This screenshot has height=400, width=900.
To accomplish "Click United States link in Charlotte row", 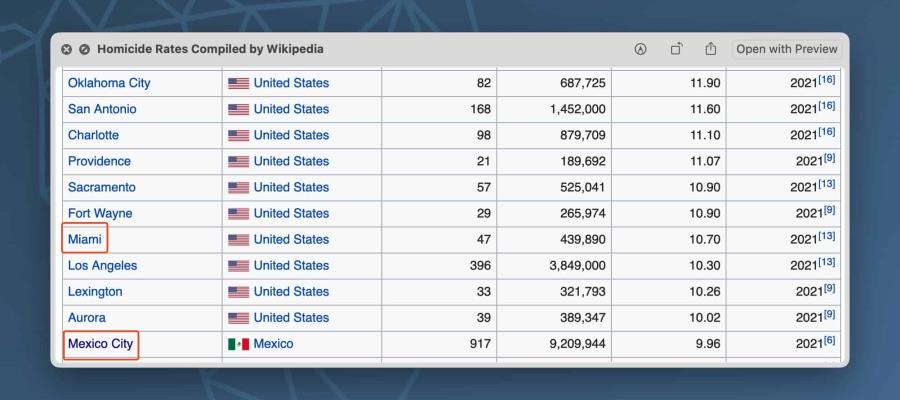I will tap(291, 135).
